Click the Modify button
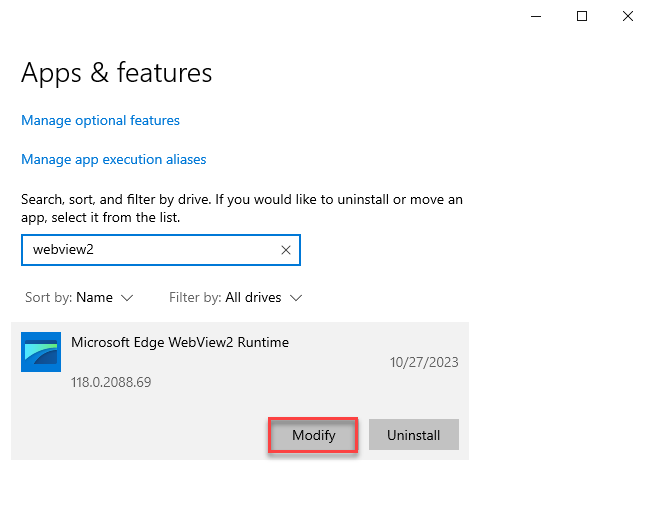The height and width of the screenshot is (532, 645). [x=313, y=435]
